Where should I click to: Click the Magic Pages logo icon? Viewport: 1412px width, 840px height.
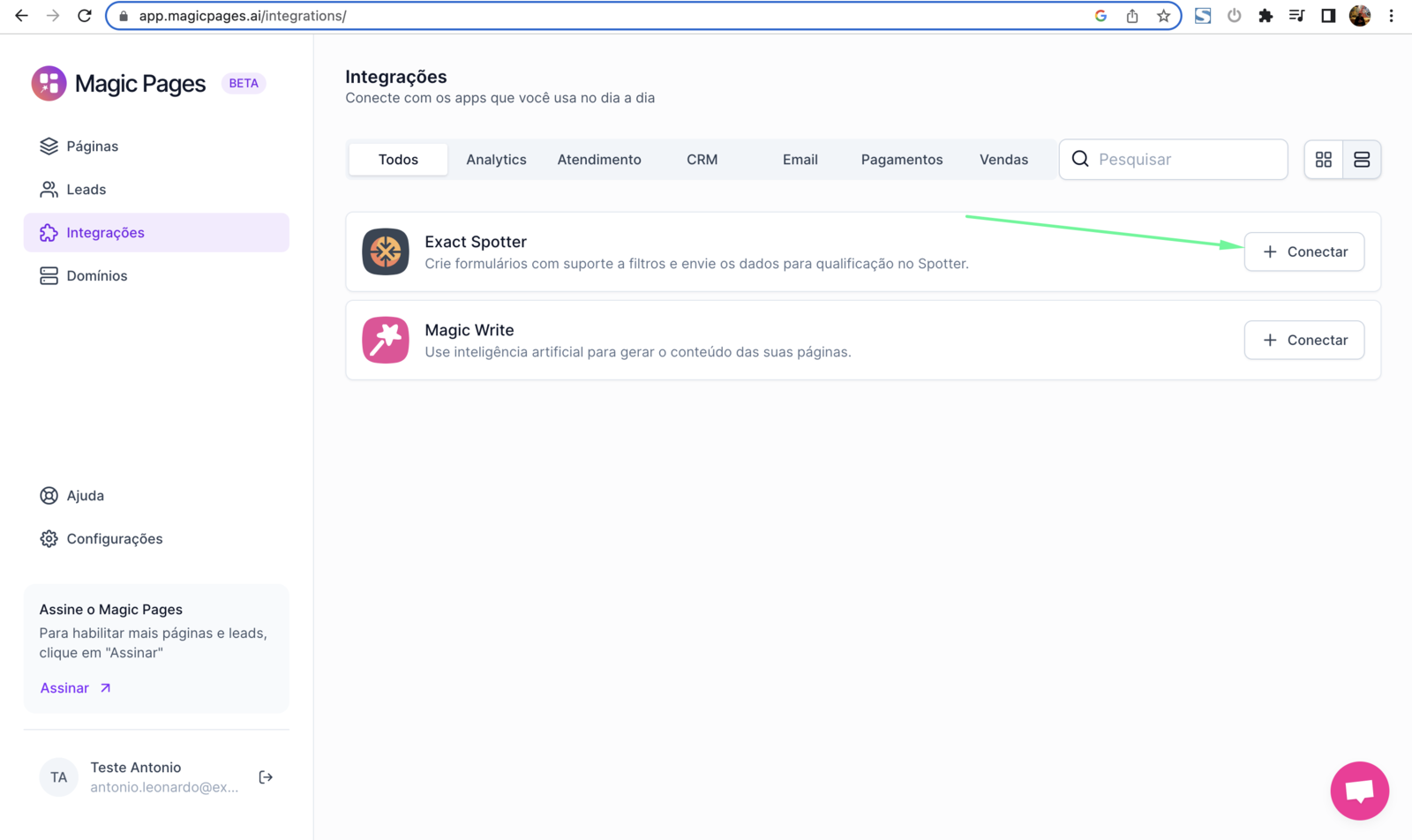tap(49, 83)
